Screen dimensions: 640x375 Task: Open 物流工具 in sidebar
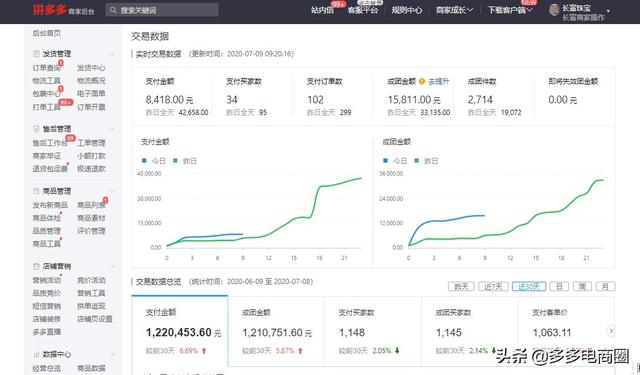47,81
